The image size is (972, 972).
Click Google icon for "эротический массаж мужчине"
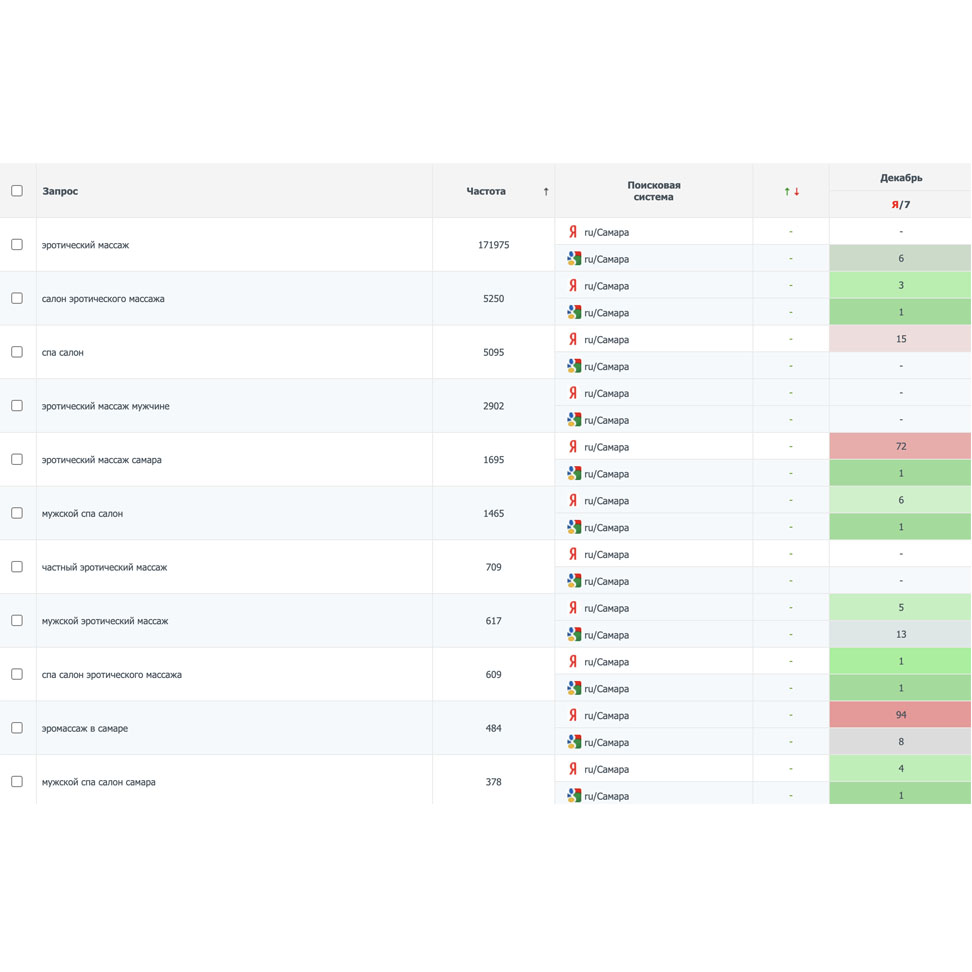click(x=574, y=420)
